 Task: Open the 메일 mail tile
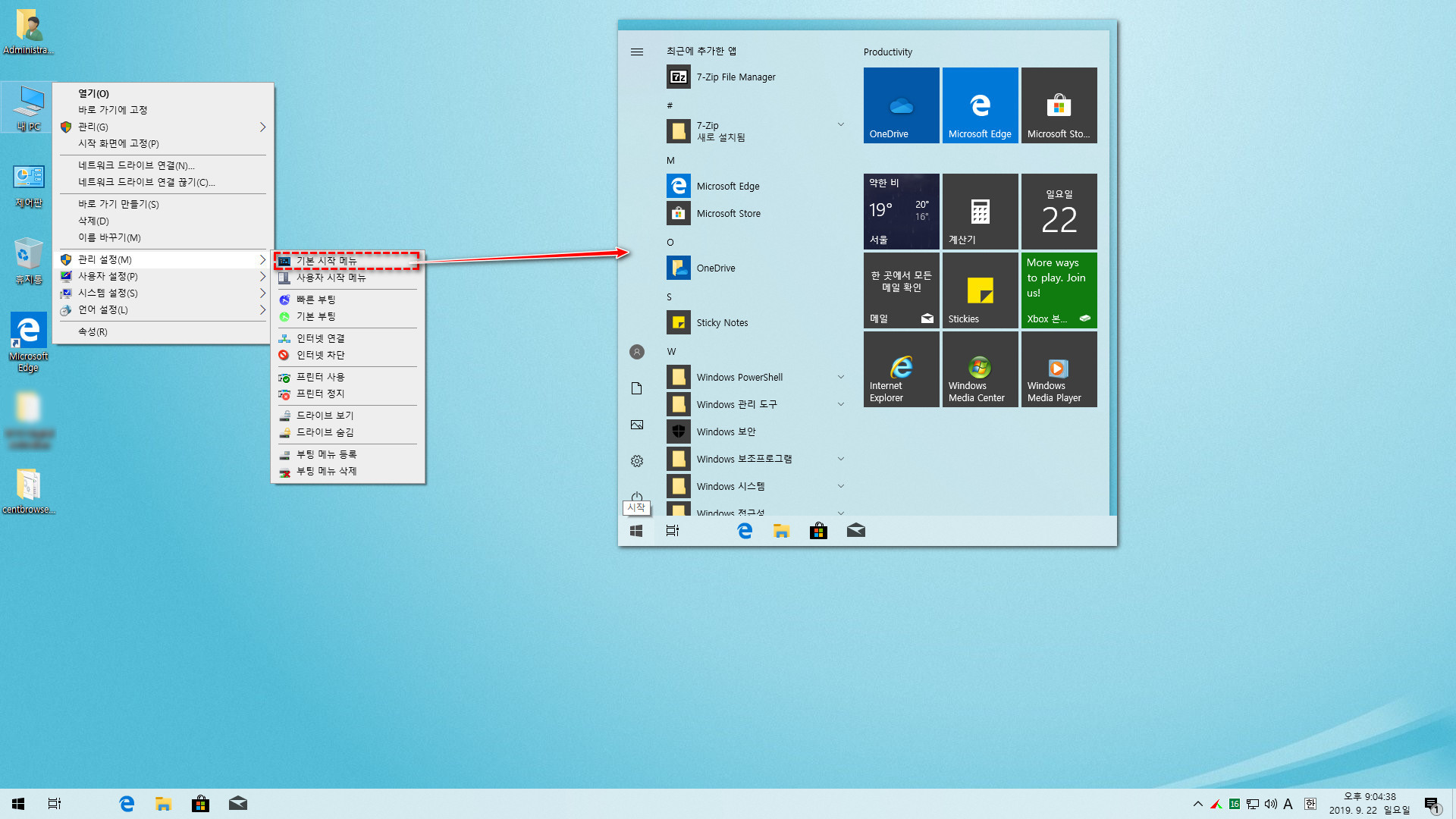point(901,290)
